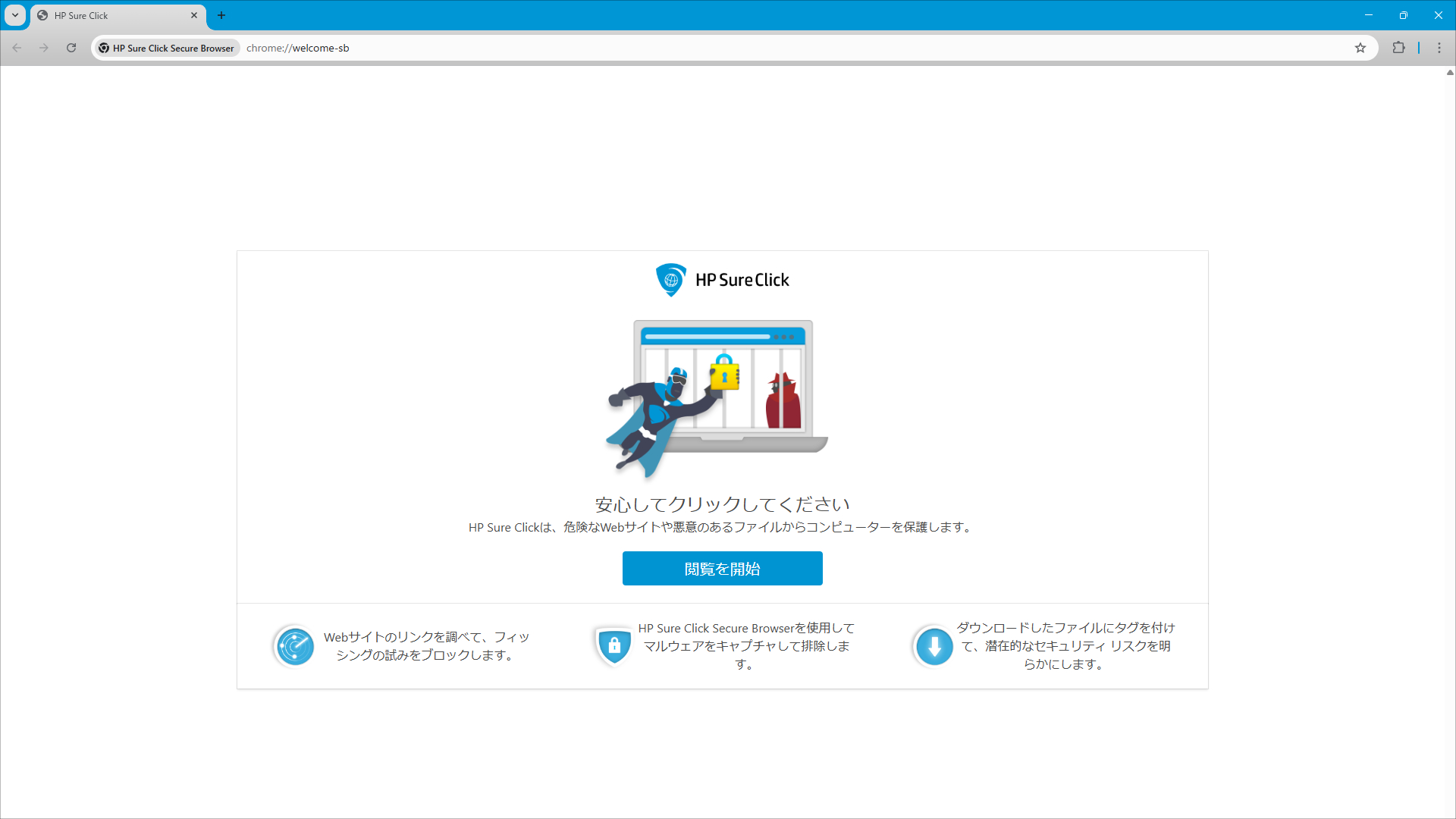The width and height of the screenshot is (1456, 819).
Task: Click inside the address bar
Action: click(x=531, y=47)
